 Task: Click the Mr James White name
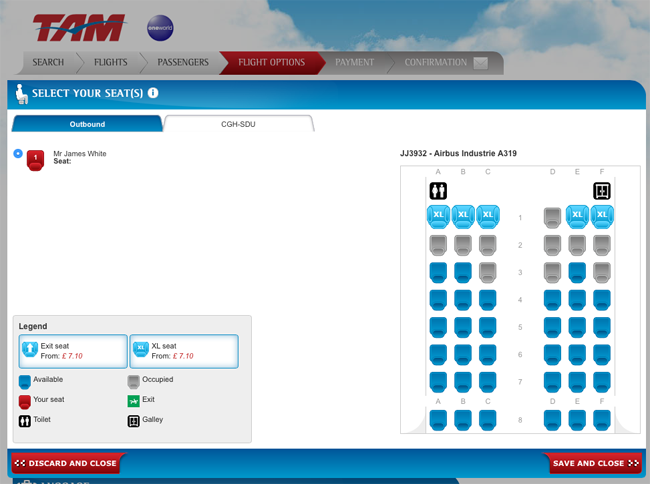pyautogui.click(x=80, y=154)
